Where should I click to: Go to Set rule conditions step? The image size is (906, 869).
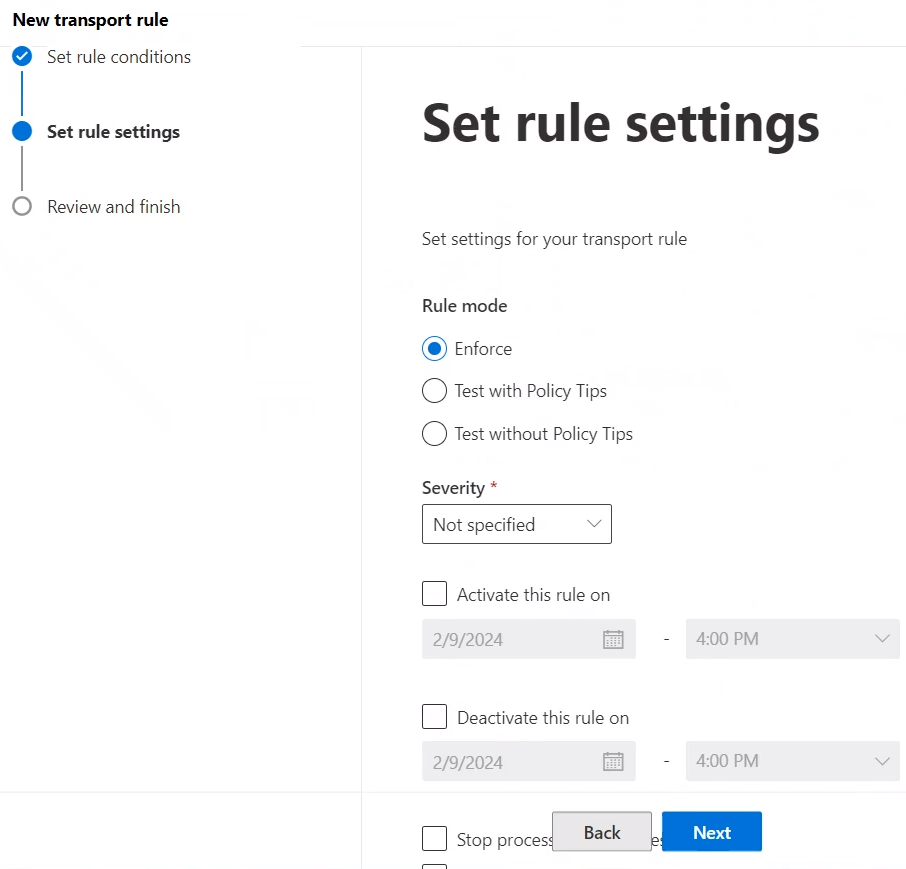(118, 57)
